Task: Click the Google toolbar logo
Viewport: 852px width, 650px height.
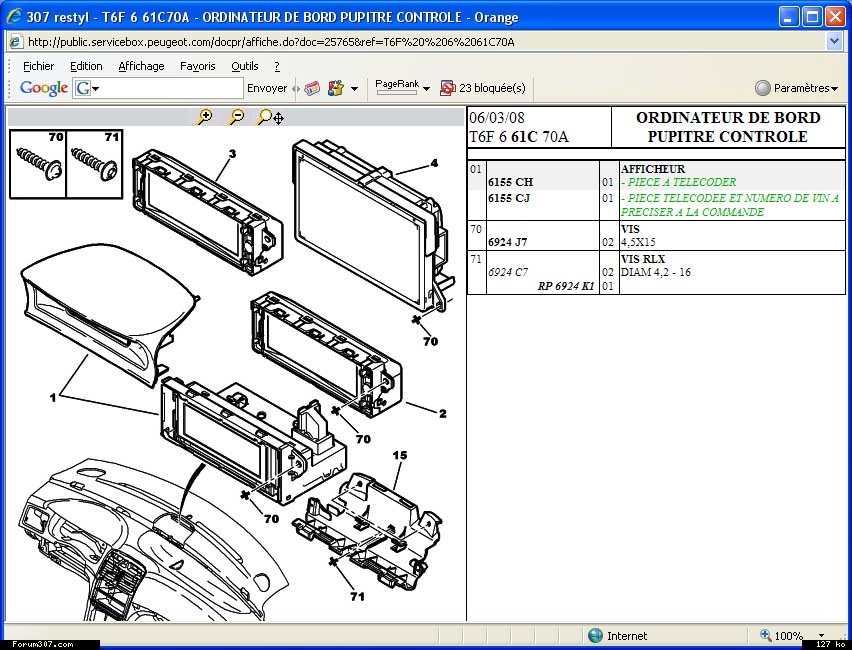Action: click(x=43, y=88)
